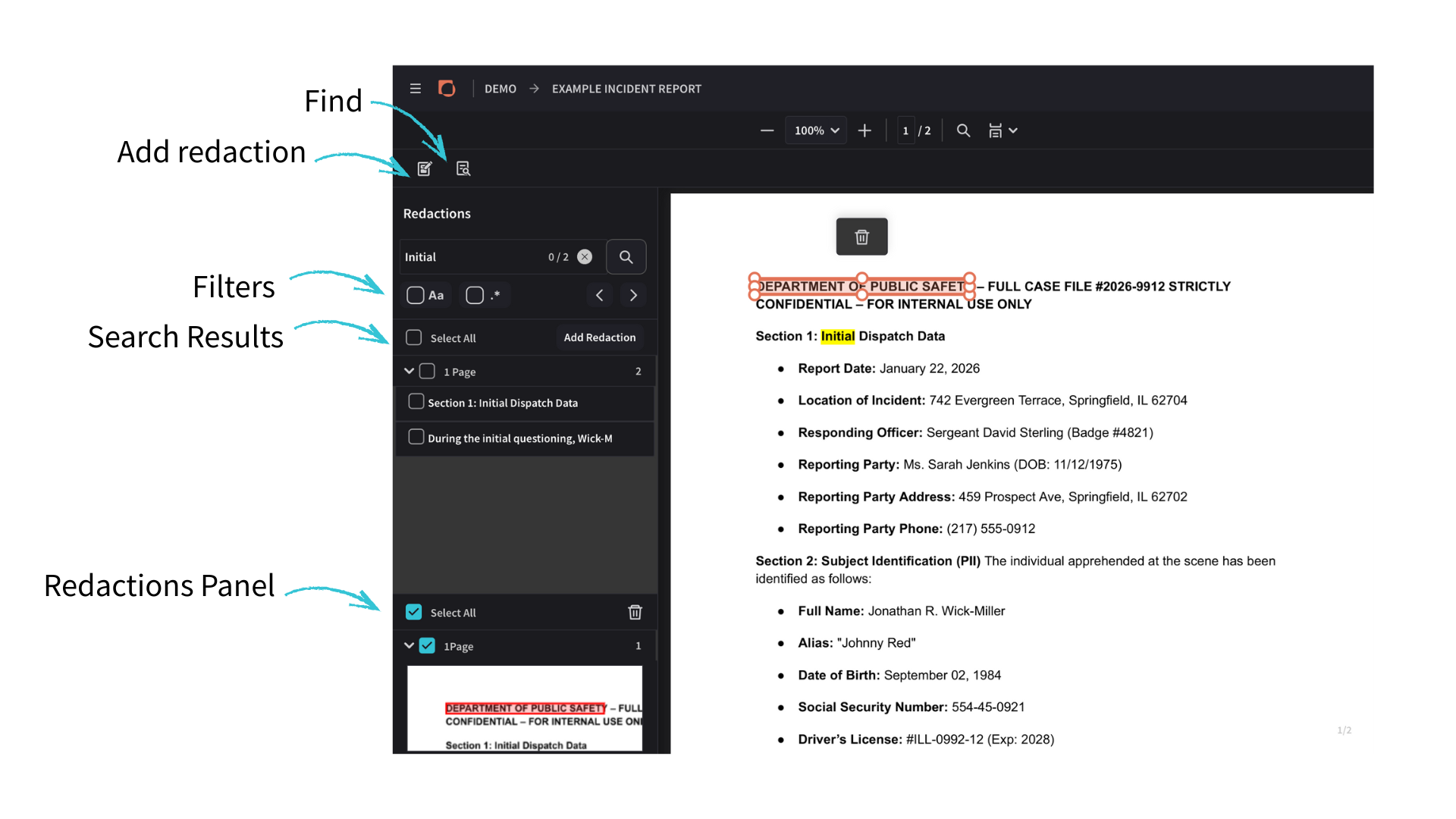The image size is (1456, 819).
Task: Click the Add redaction tool icon
Action: tap(425, 168)
